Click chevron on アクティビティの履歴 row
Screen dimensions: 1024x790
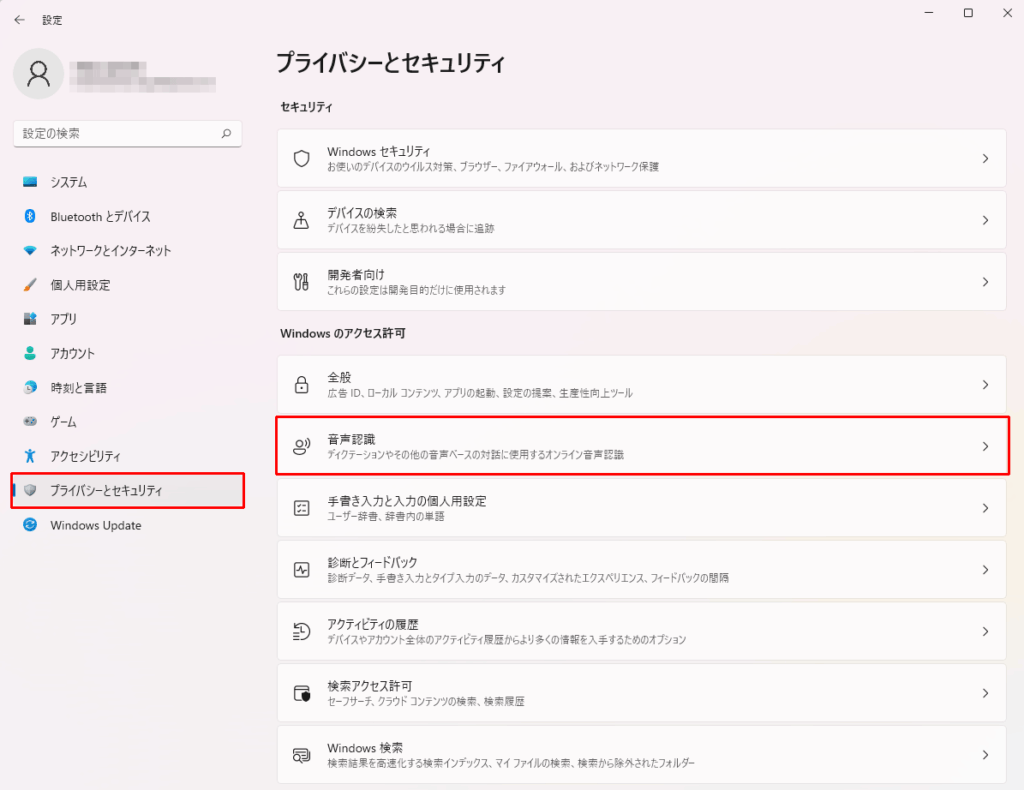tap(985, 631)
